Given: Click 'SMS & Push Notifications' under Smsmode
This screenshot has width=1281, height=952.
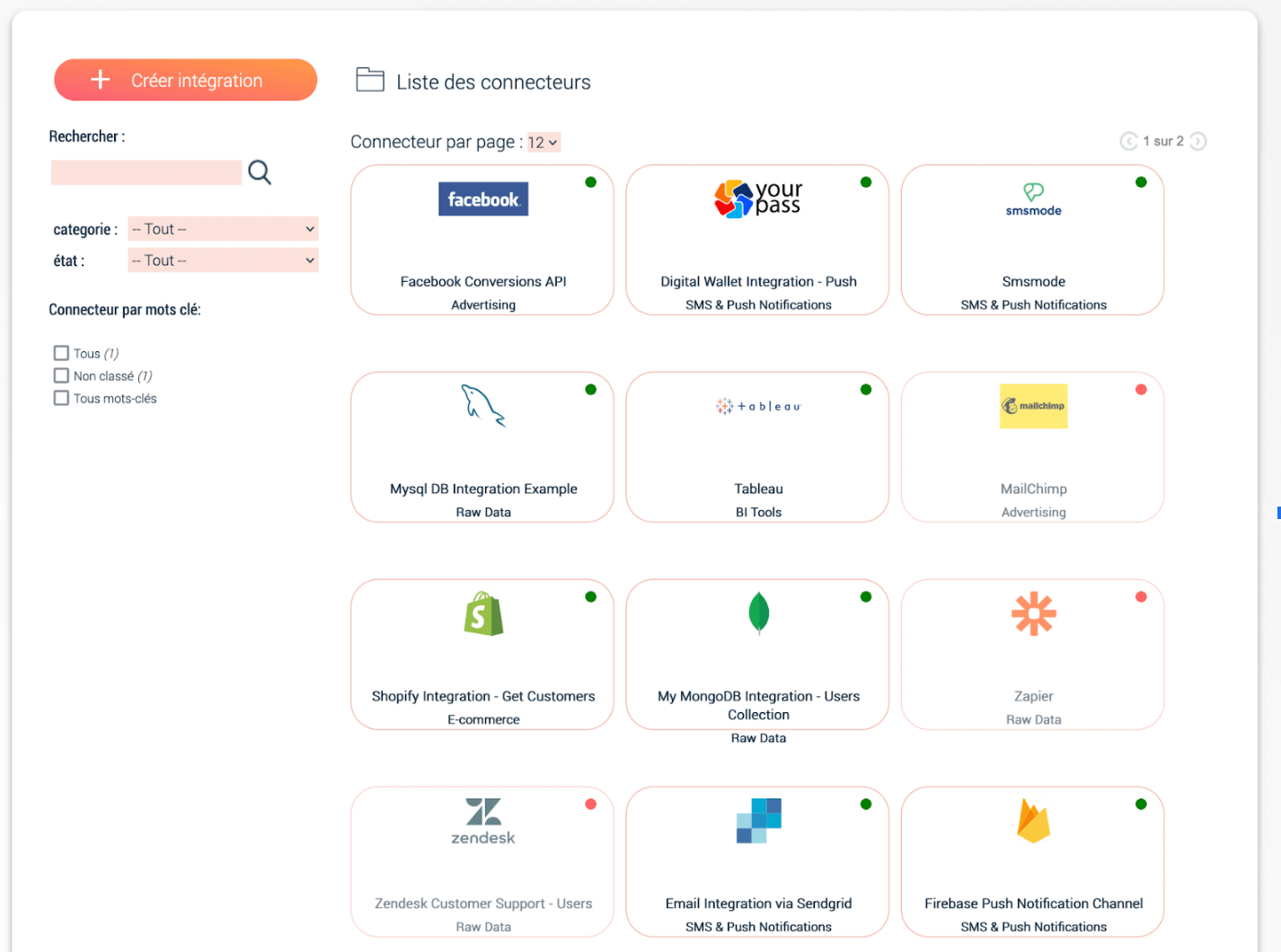Looking at the screenshot, I should click(1033, 304).
